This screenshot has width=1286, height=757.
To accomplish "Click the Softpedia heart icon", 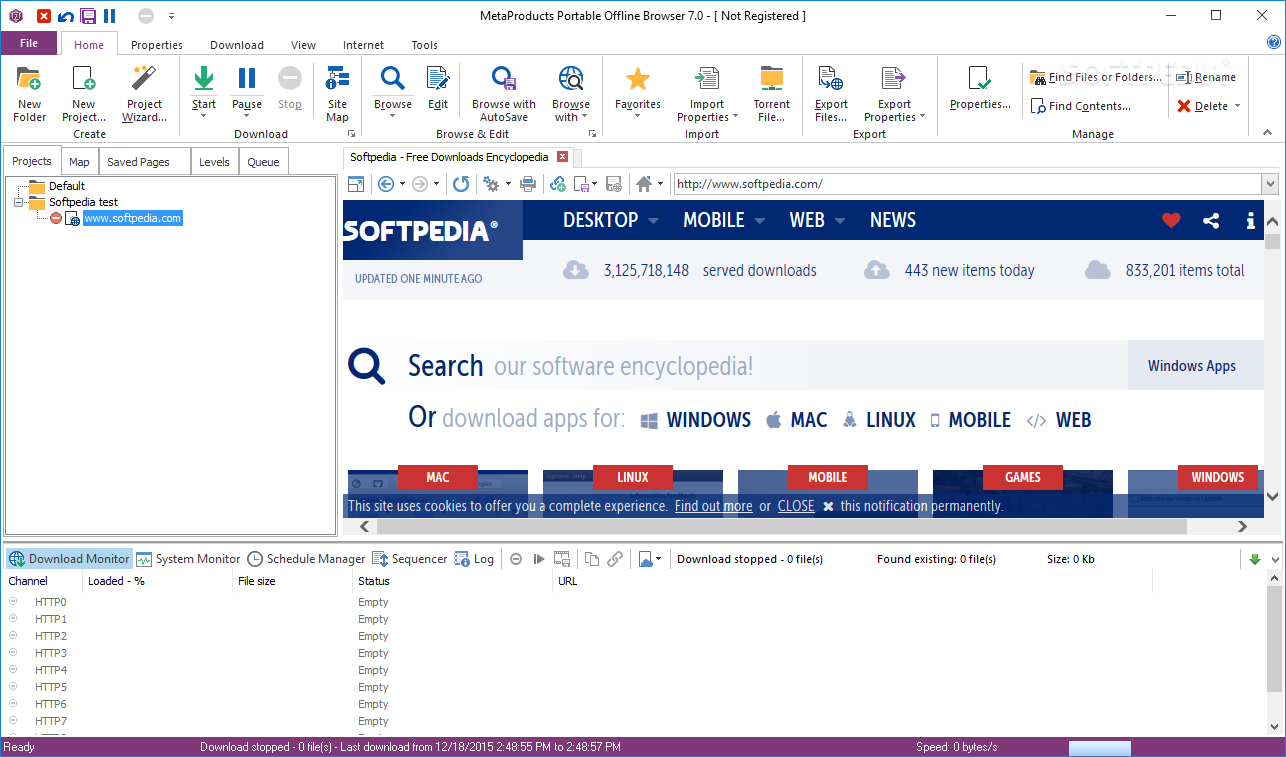I will 1171,221.
